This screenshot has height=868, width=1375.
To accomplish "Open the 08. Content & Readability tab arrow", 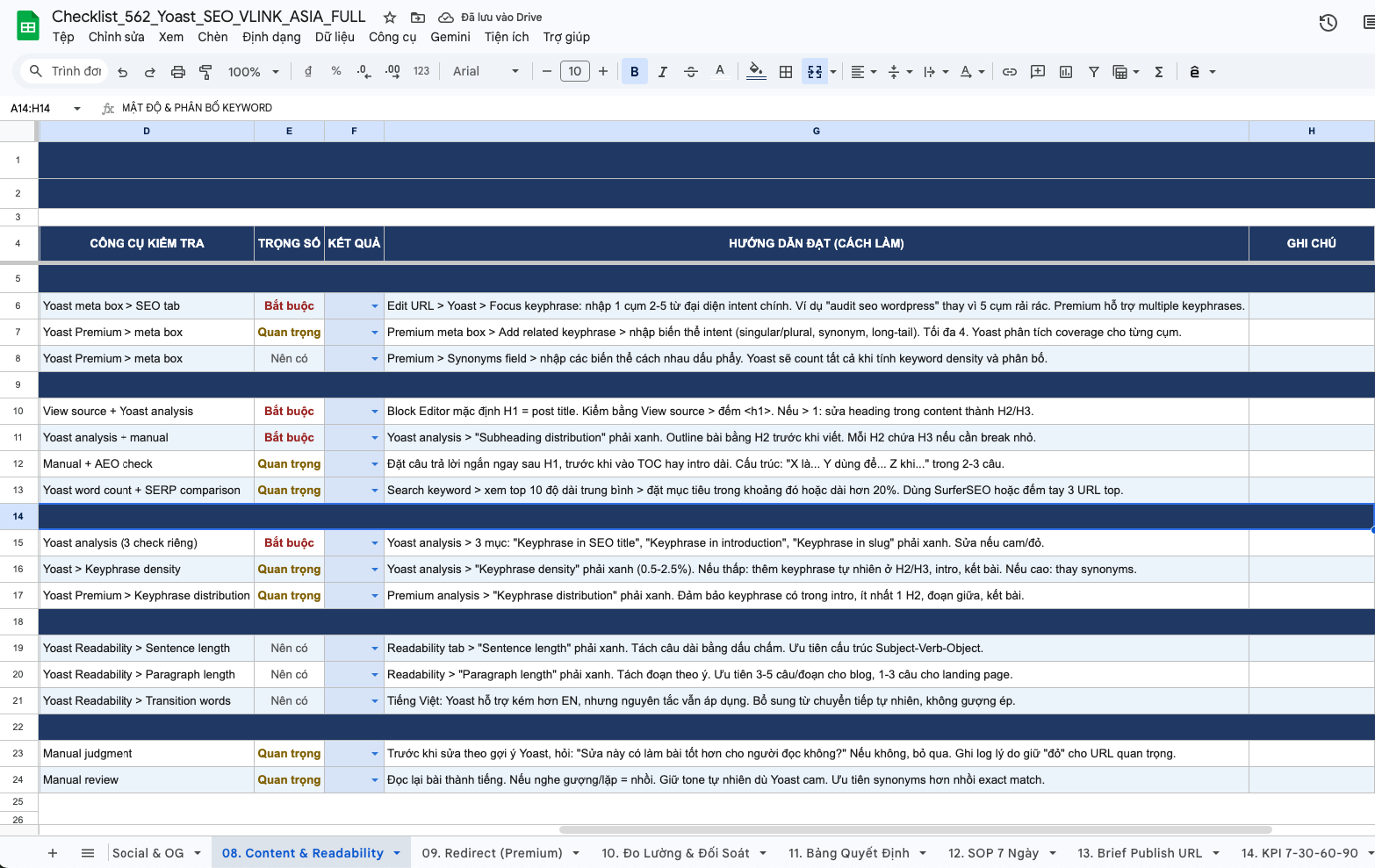I will click(x=397, y=853).
